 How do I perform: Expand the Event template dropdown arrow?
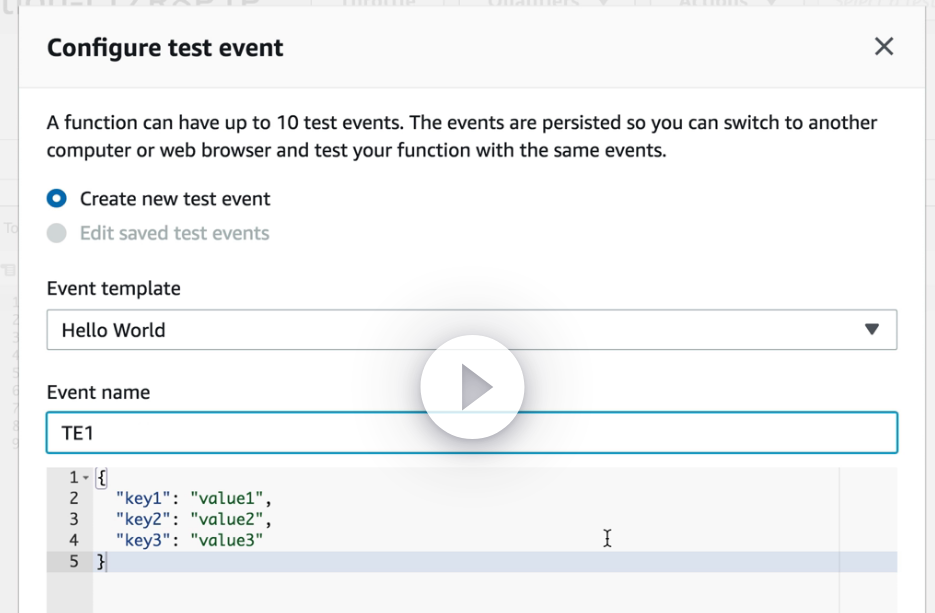(871, 330)
